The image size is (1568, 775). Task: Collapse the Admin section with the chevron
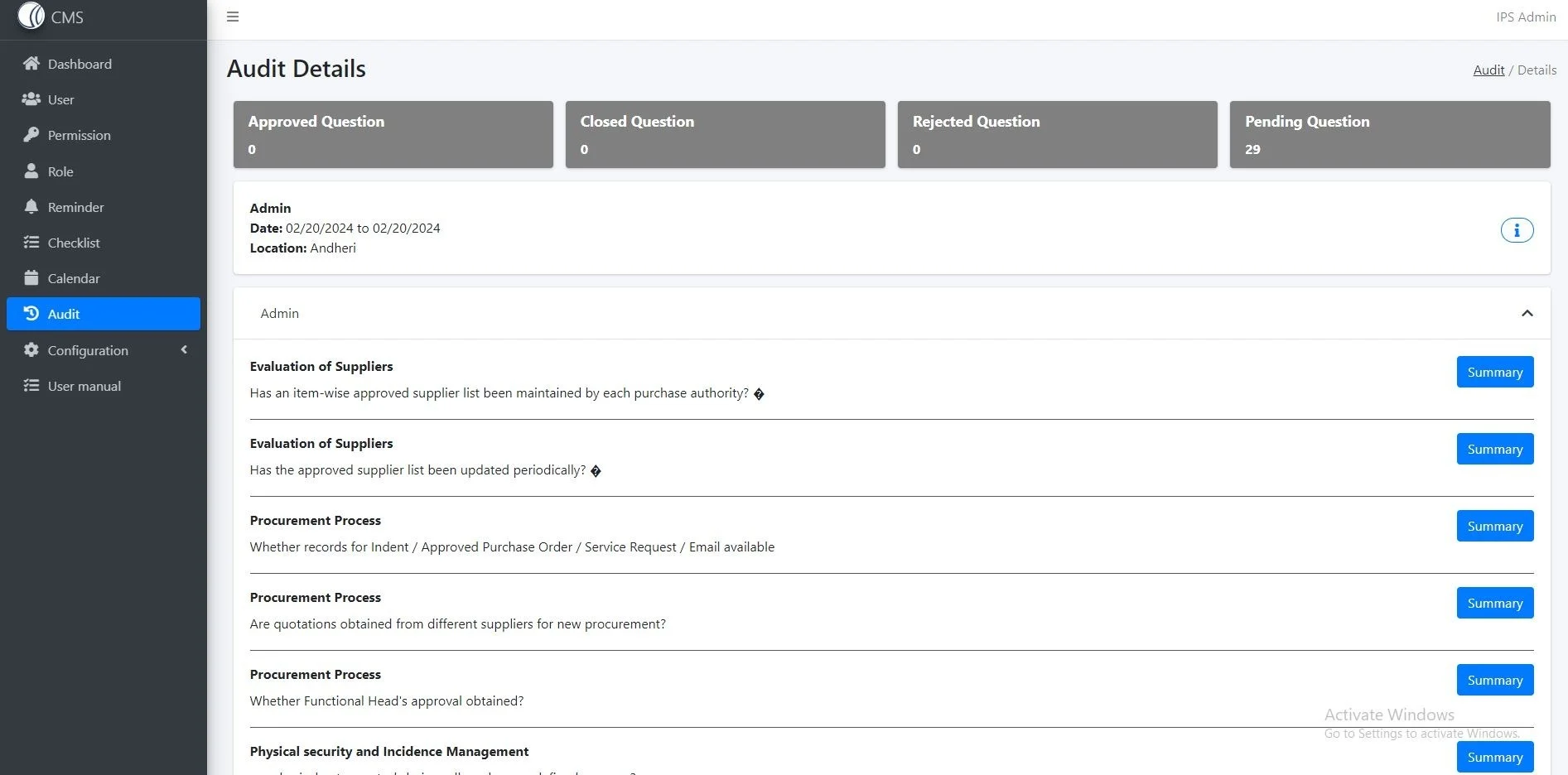[x=1527, y=313]
